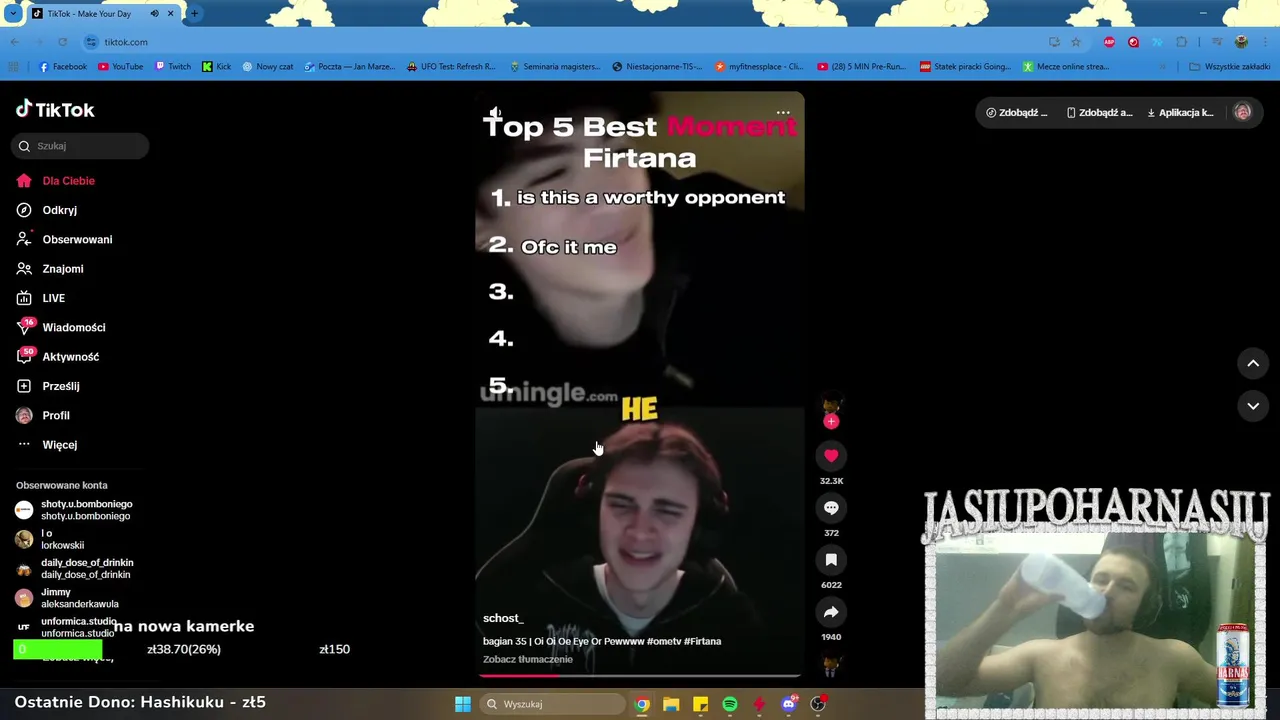Screen dimensions: 1280x720
Task: Open YouTube bookmark
Action: tap(121, 67)
